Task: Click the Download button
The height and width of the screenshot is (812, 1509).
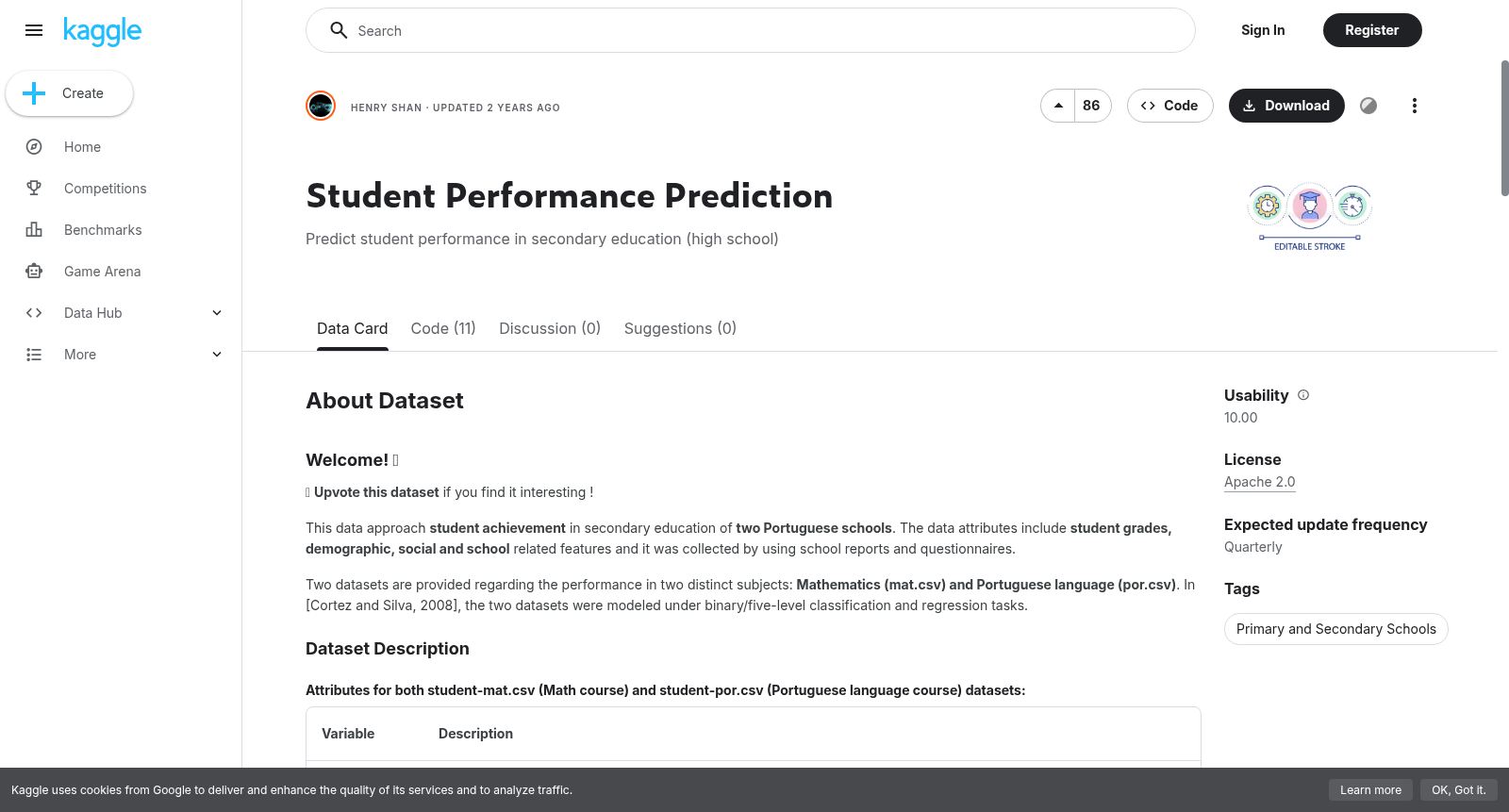Action: tap(1286, 106)
